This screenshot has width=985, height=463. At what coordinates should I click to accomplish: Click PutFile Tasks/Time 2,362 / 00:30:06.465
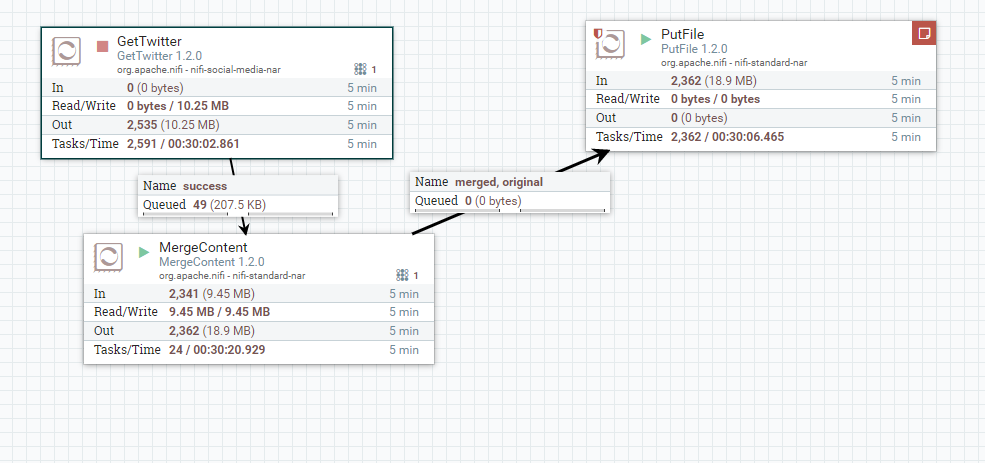(727, 136)
